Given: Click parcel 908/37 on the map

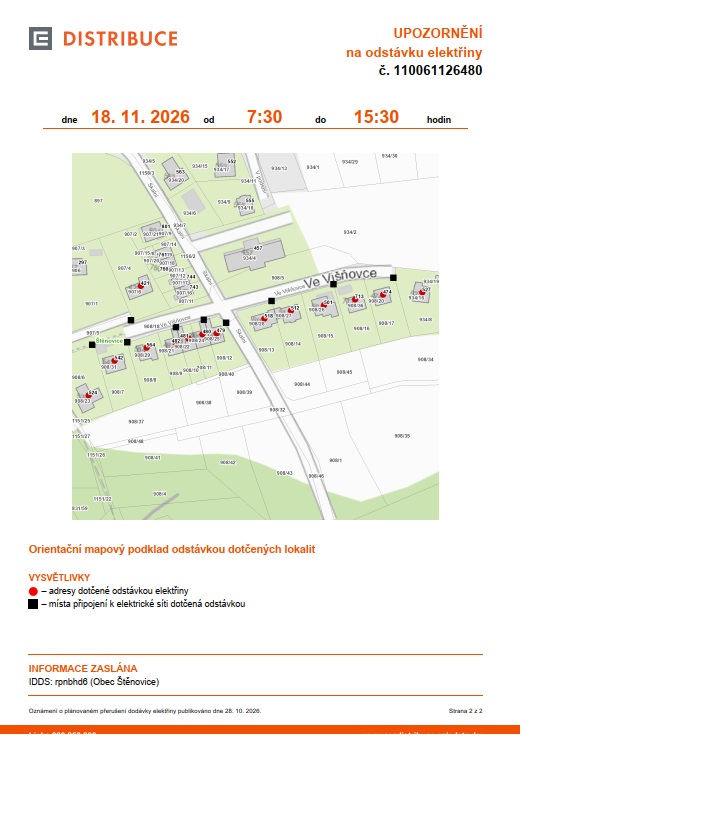Looking at the screenshot, I should tap(136, 422).
